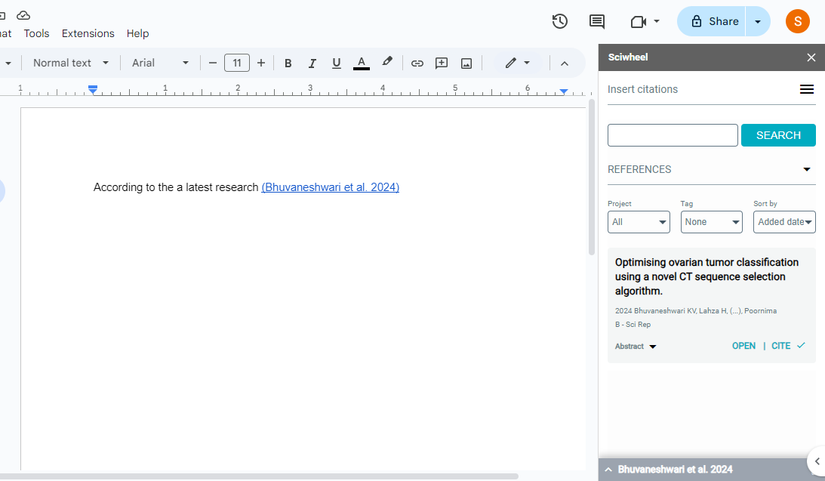
Task: Click the Bhuvaneshwari et al. 2024 citation link
Action: 330,187
